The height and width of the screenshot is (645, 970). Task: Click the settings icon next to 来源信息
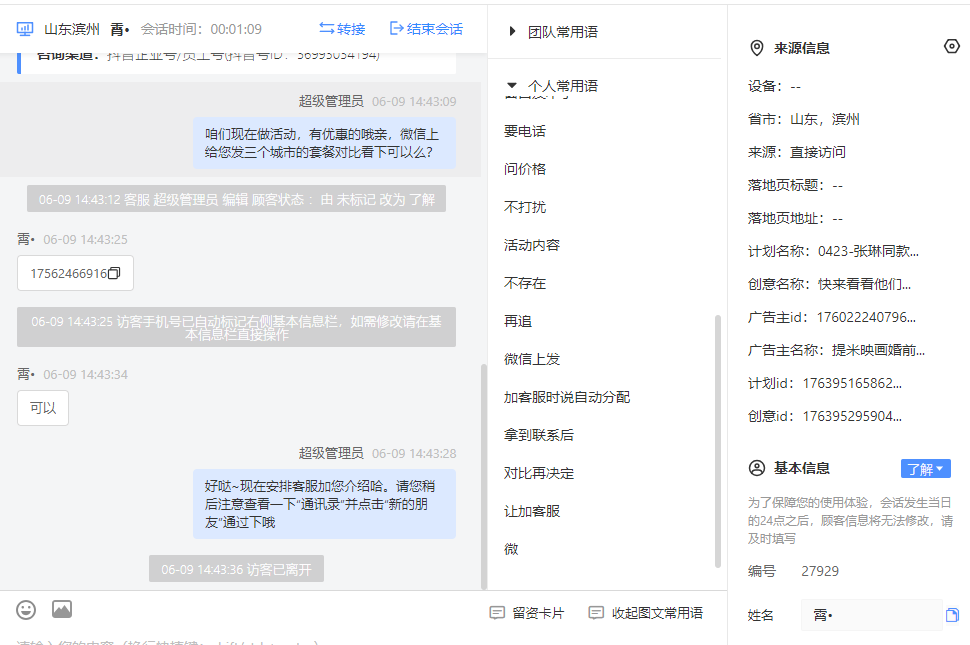(951, 46)
